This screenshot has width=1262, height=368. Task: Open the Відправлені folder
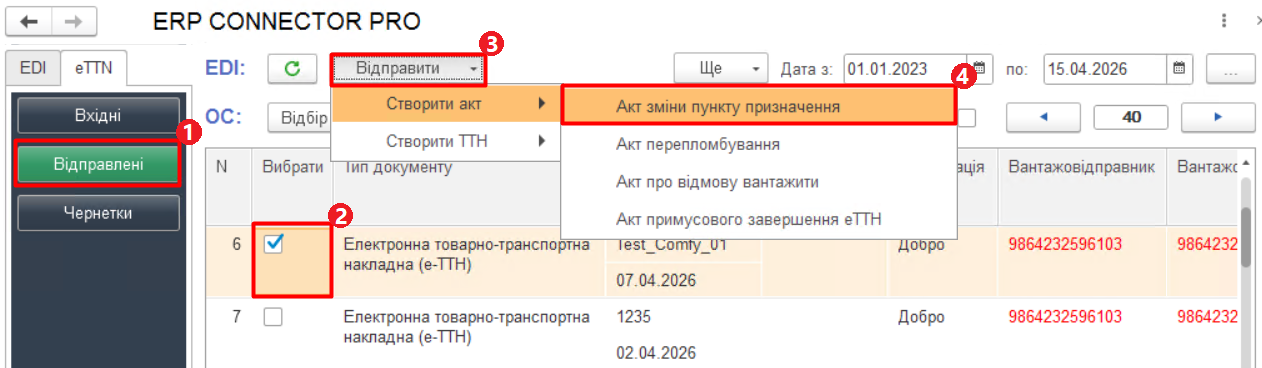pos(98,164)
